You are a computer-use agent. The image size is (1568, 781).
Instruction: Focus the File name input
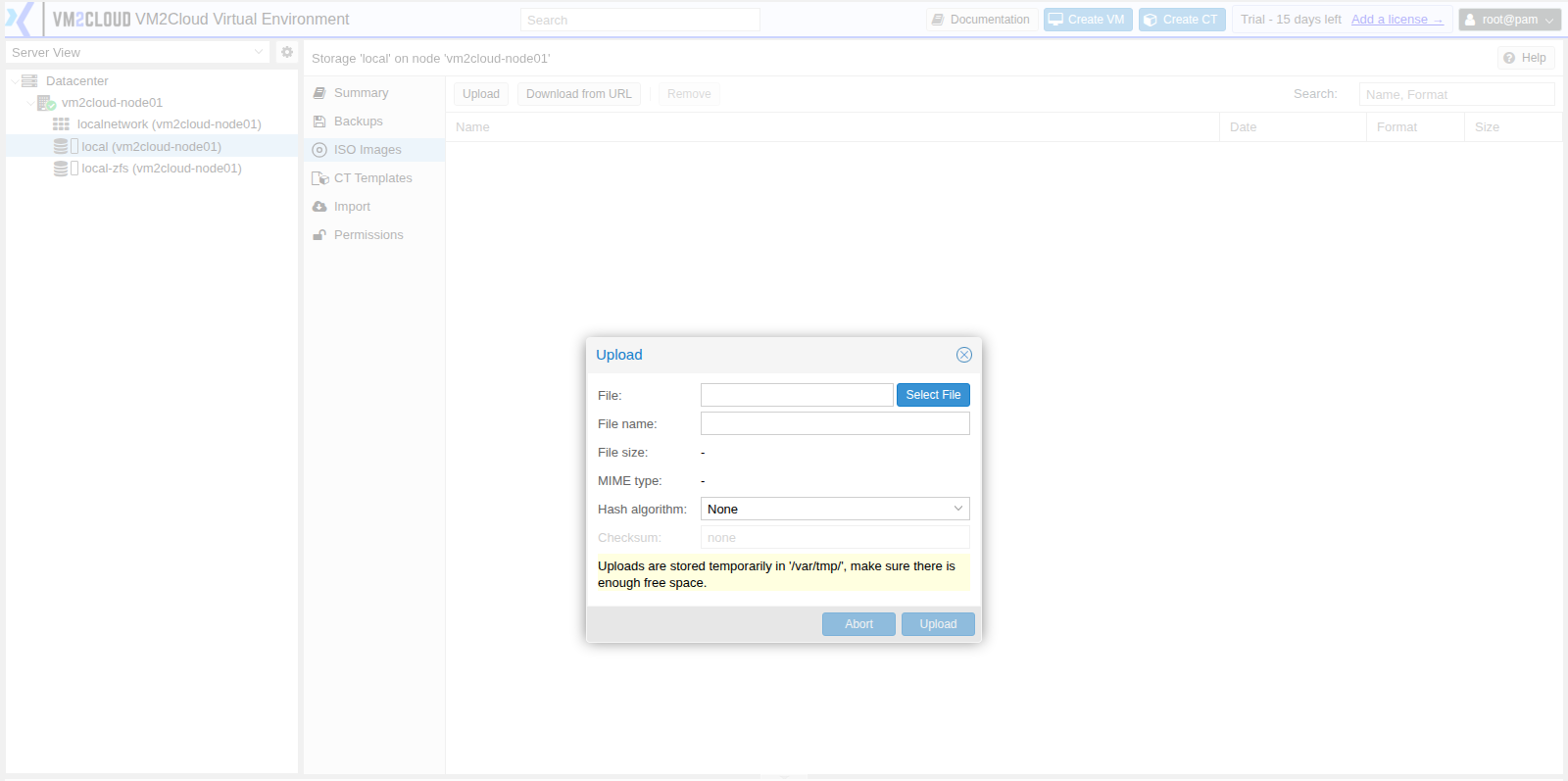click(835, 423)
